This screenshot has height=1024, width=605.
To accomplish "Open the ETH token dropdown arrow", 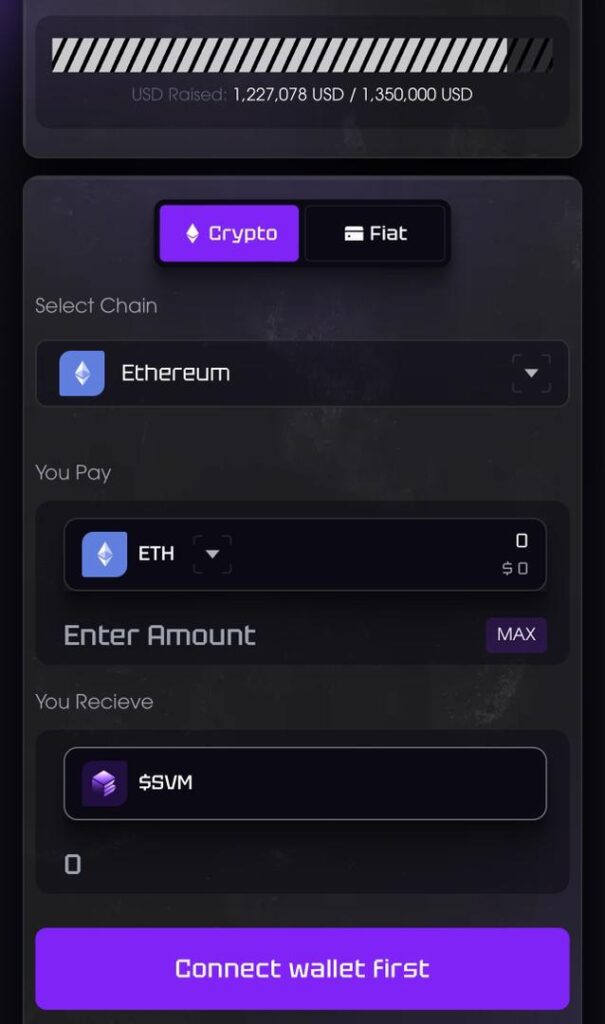I will (212, 554).
